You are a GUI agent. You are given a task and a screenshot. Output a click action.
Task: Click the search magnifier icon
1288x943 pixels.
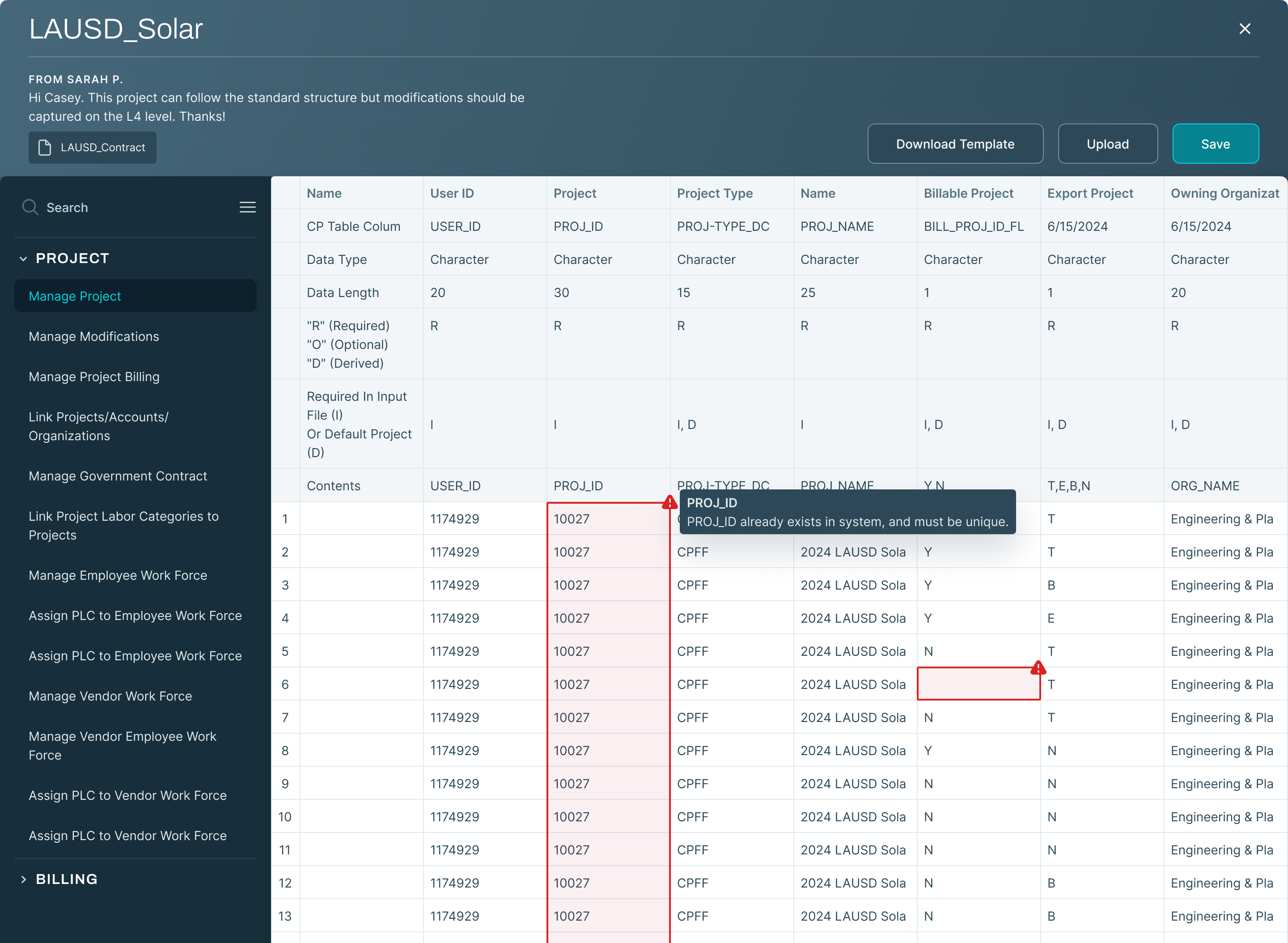click(30, 207)
